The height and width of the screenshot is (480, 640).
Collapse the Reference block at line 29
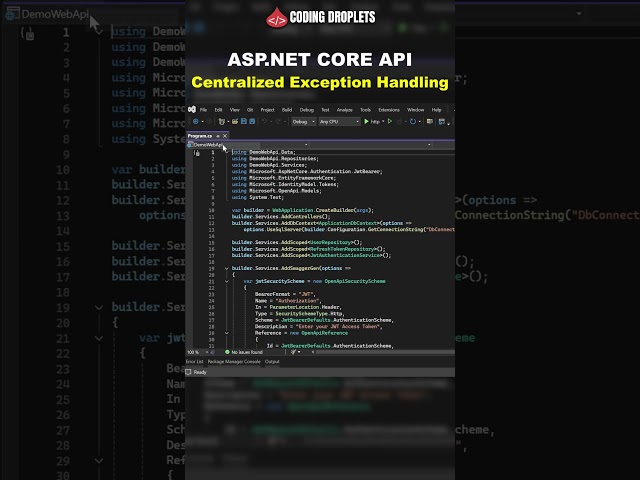(227, 333)
